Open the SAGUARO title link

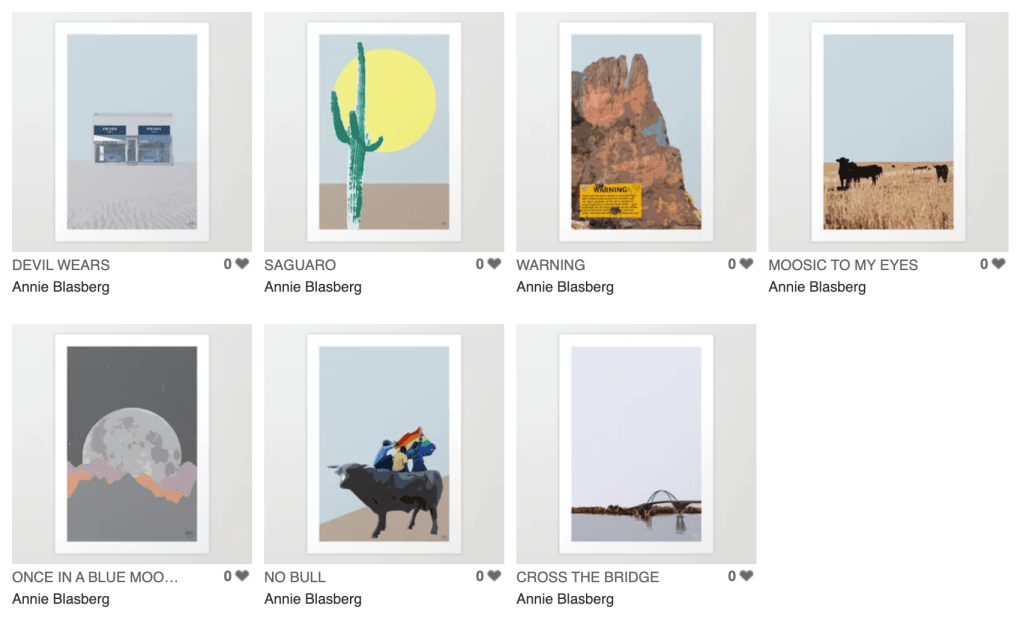point(300,265)
